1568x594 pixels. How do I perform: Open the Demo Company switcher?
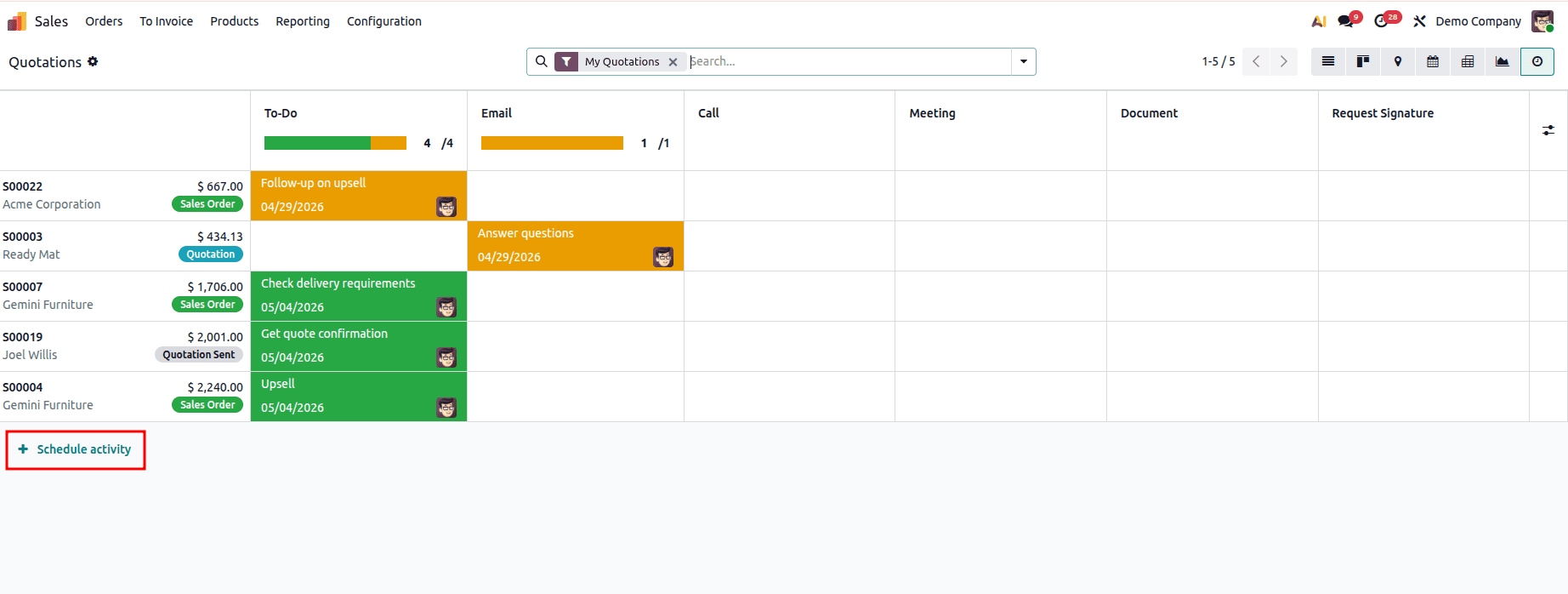pos(1478,21)
